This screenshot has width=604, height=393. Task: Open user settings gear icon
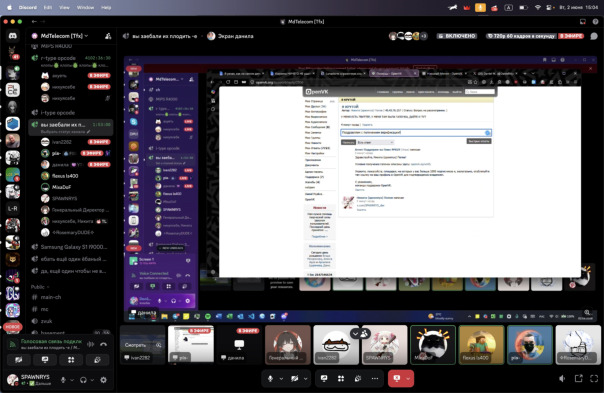(103, 380)
